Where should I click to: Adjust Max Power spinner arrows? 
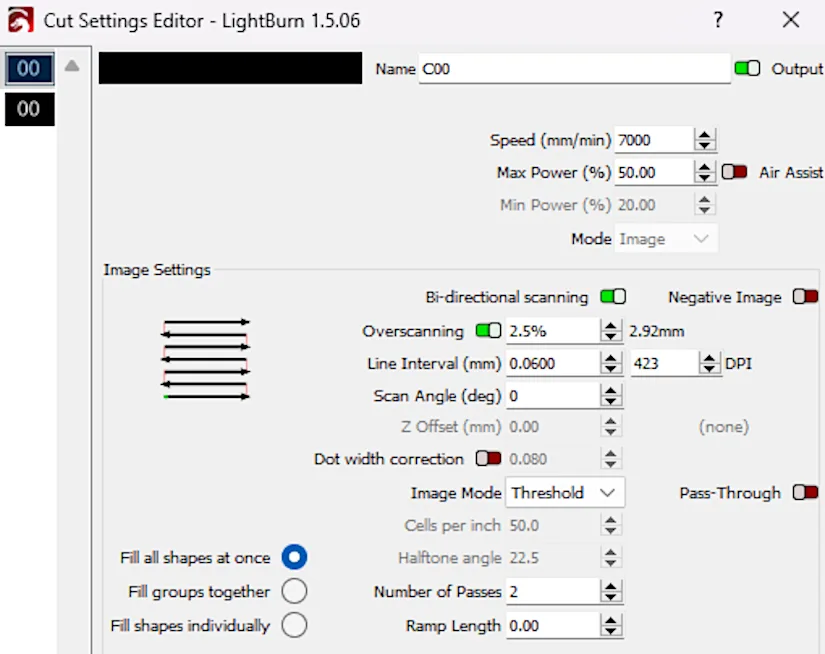(x=705, y=173)
